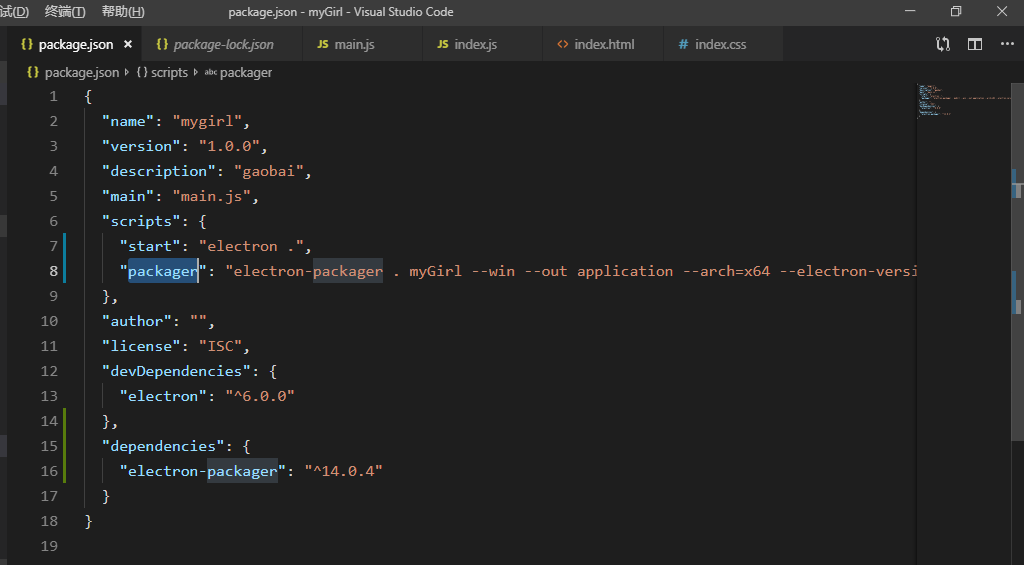1024x565 pixels.
Task: Click the "devDependencies" key
Action: click(176, 371)
